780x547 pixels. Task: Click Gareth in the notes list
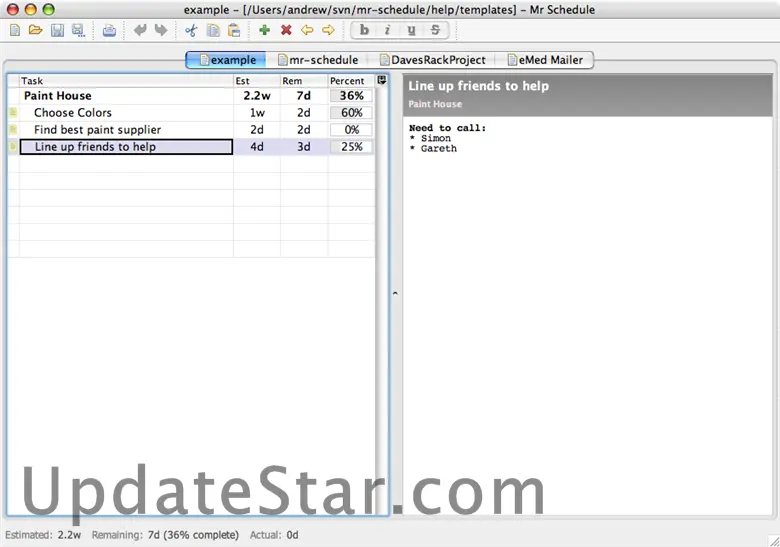[x=439, y=149]
